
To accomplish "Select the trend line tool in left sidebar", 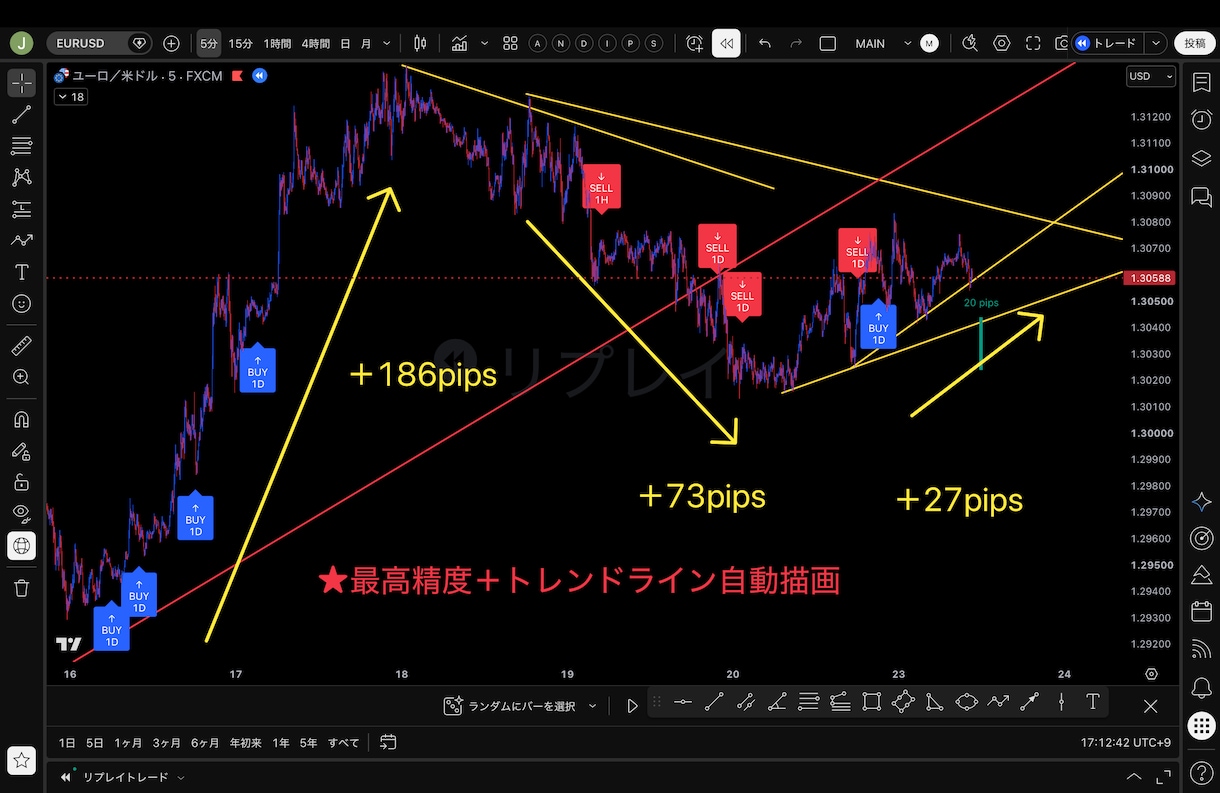I will click(x=21, y=115).
